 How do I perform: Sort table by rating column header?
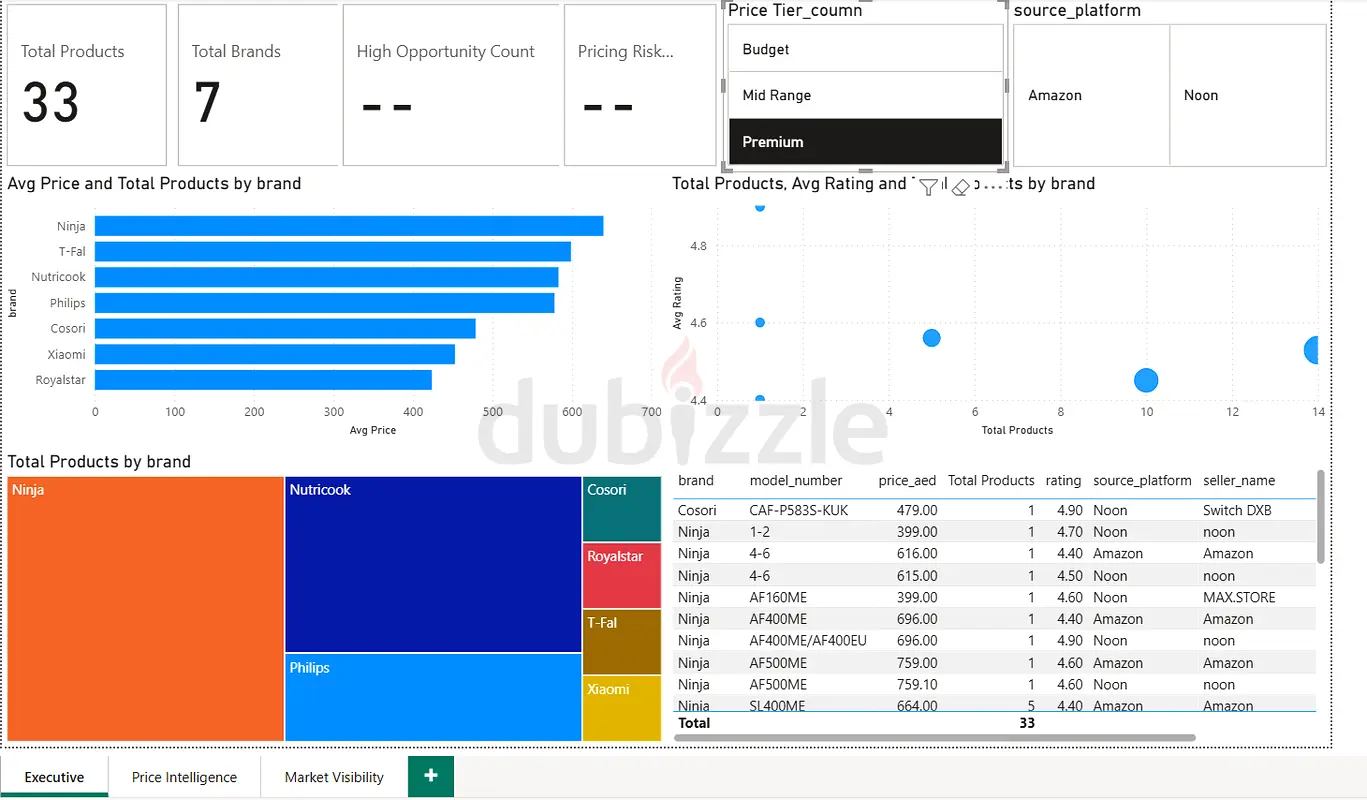pos(1063,480)
